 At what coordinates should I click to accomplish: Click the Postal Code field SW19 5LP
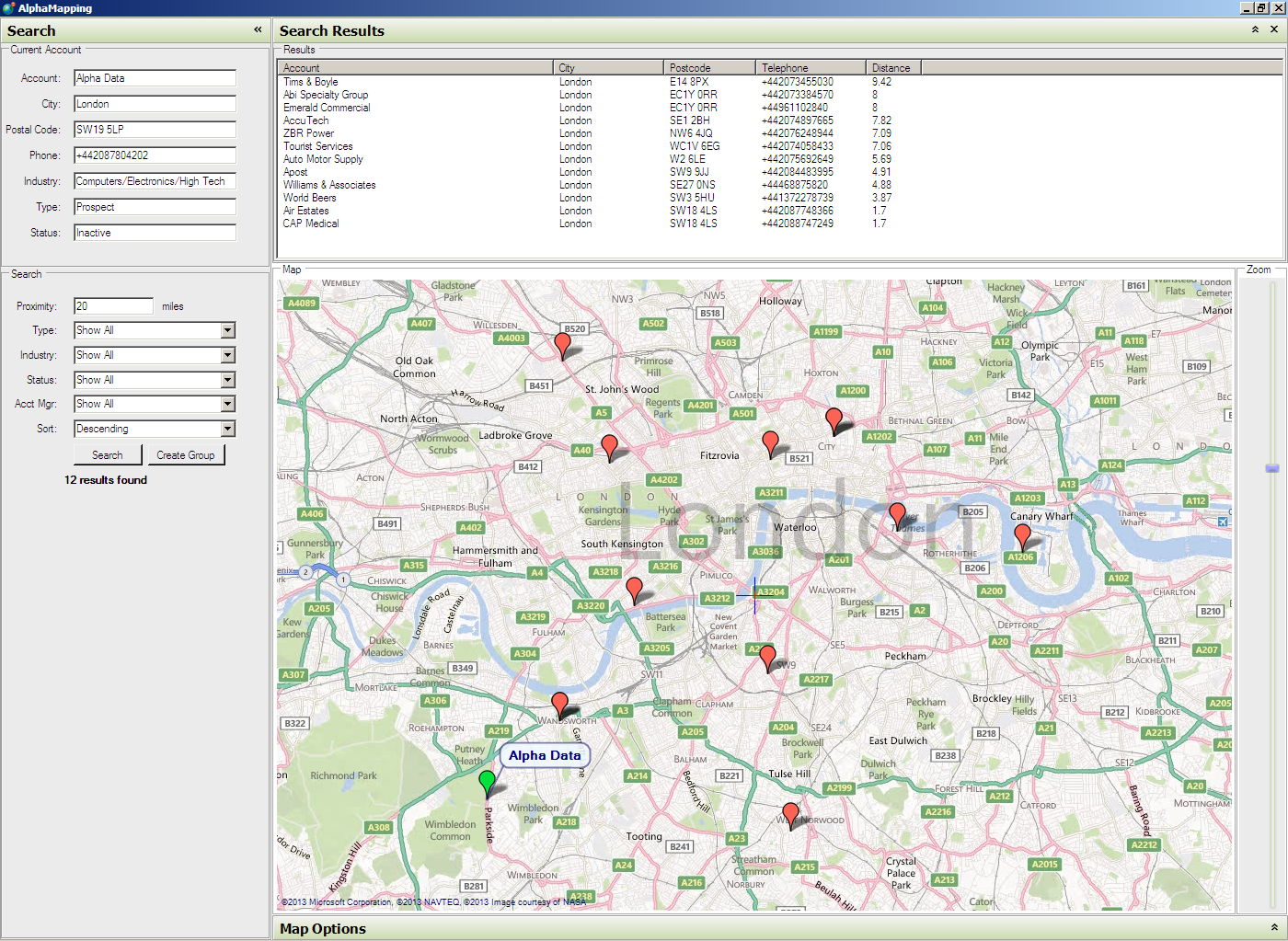[x=155, y=130]
